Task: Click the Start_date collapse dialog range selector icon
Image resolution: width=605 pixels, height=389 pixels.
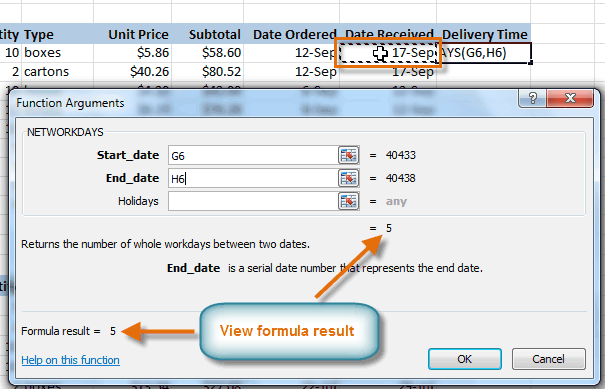Action: point(349,155)
